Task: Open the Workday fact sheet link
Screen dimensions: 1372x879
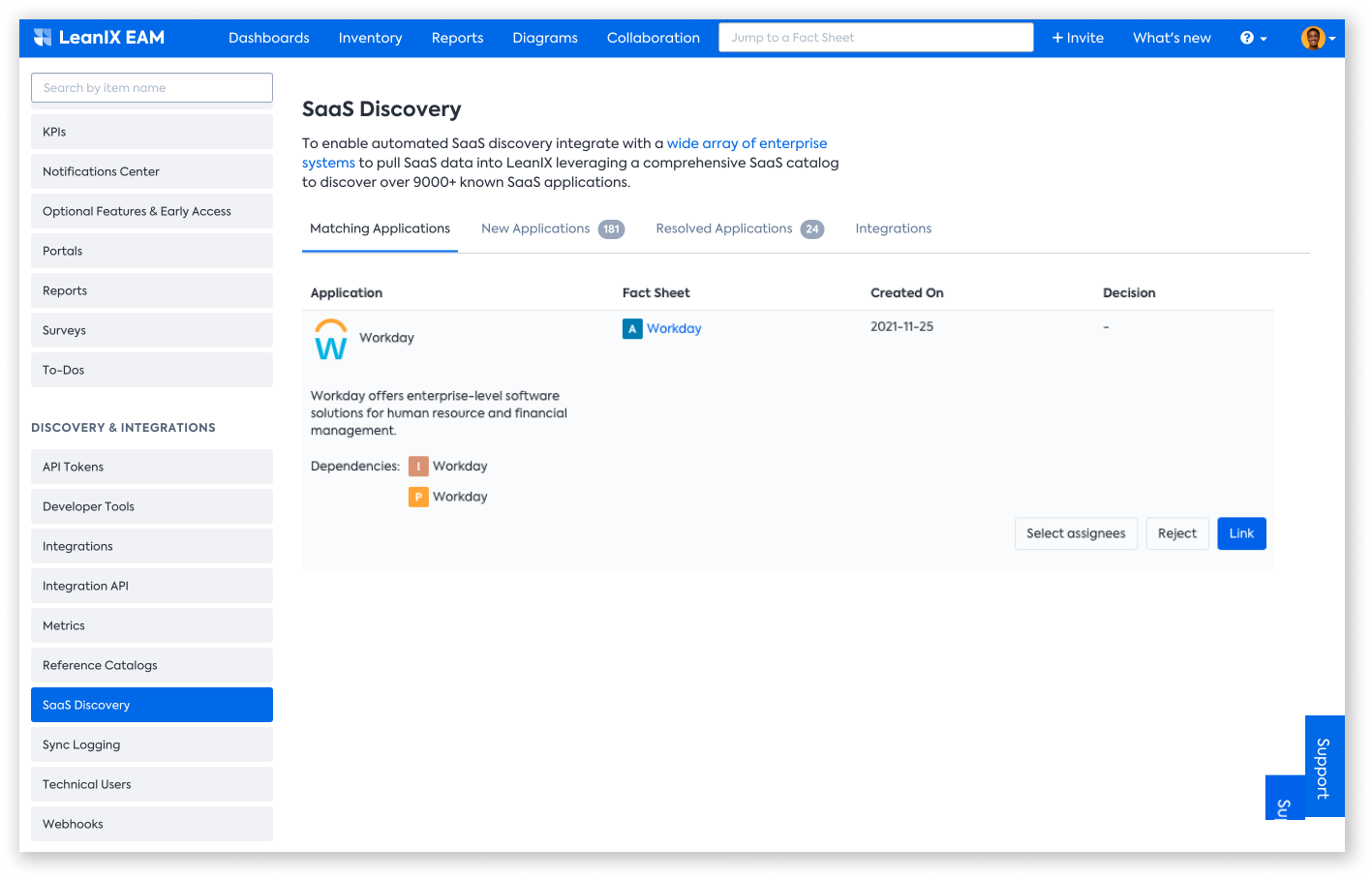Action: coord(674,329)
